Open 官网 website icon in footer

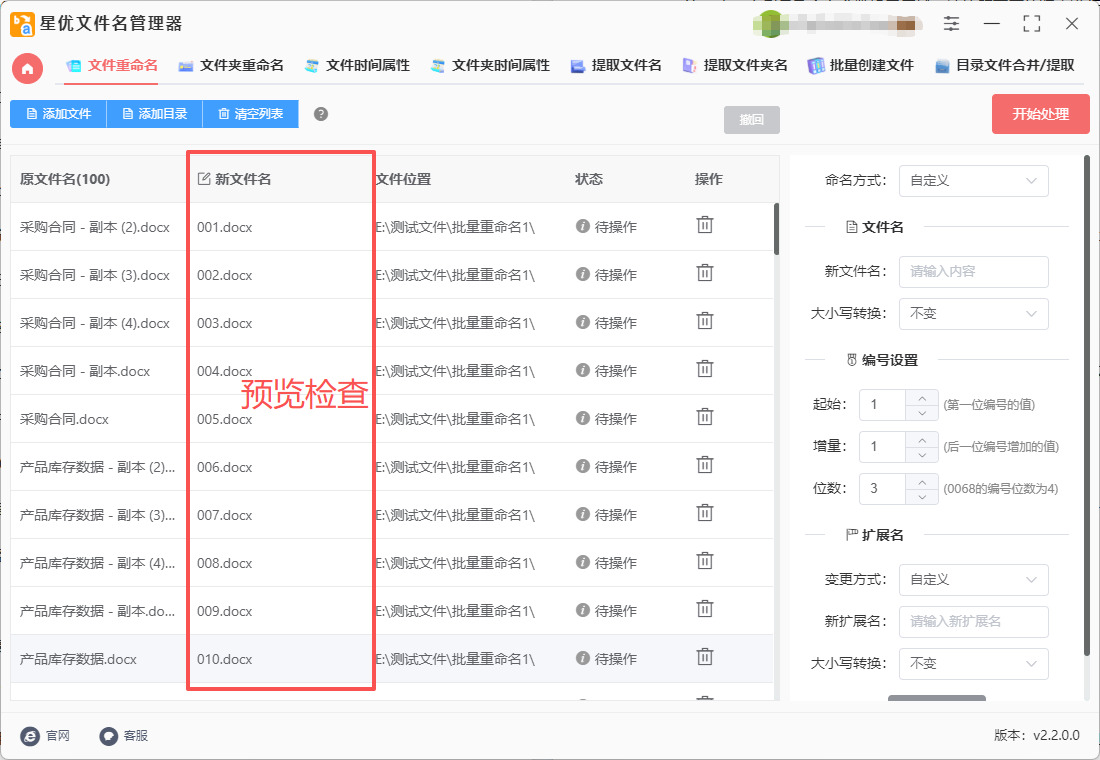pos(31,735)
